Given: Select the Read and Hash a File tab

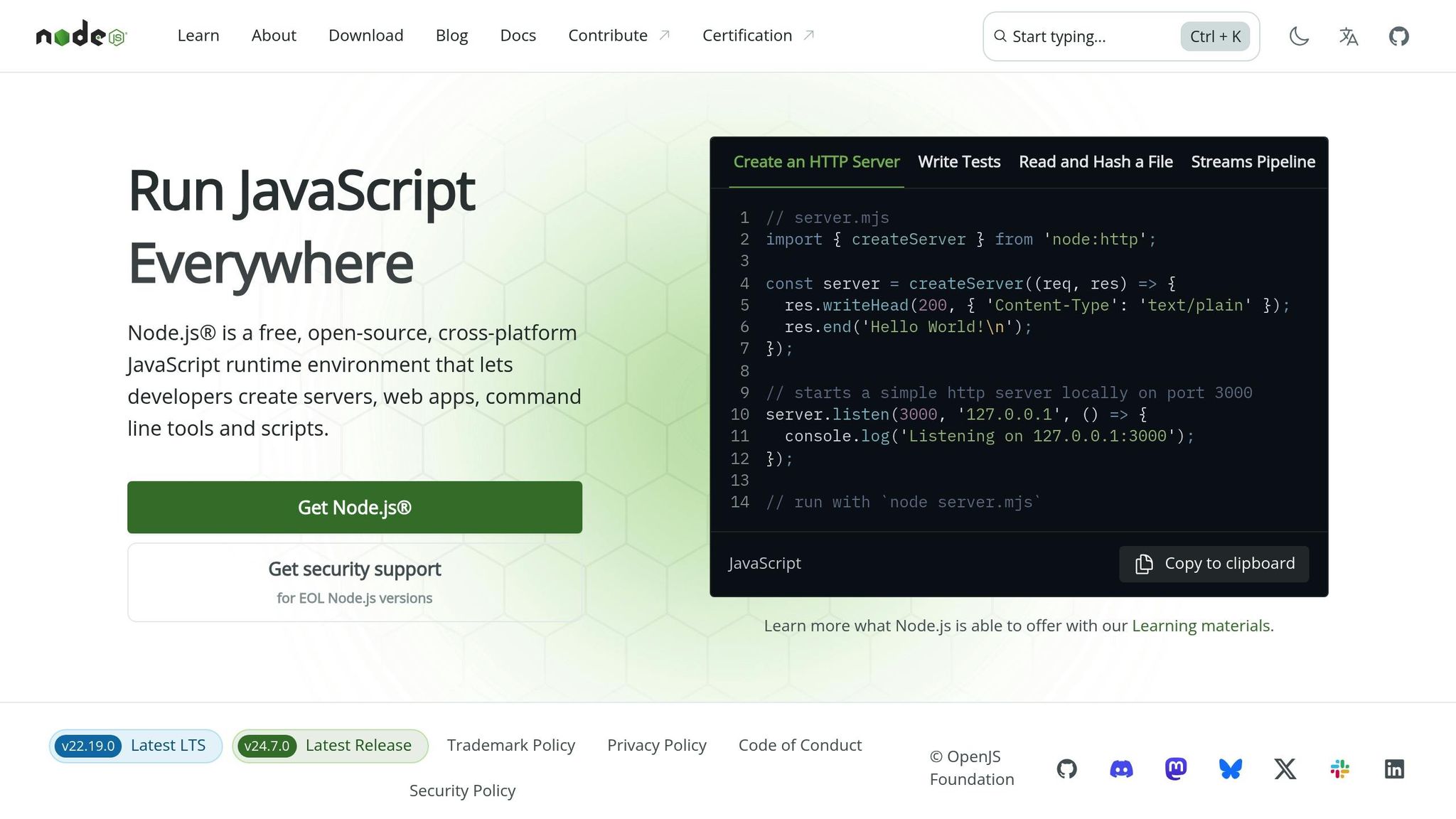Looking at the screenshot, I should tap(1096, 161).
